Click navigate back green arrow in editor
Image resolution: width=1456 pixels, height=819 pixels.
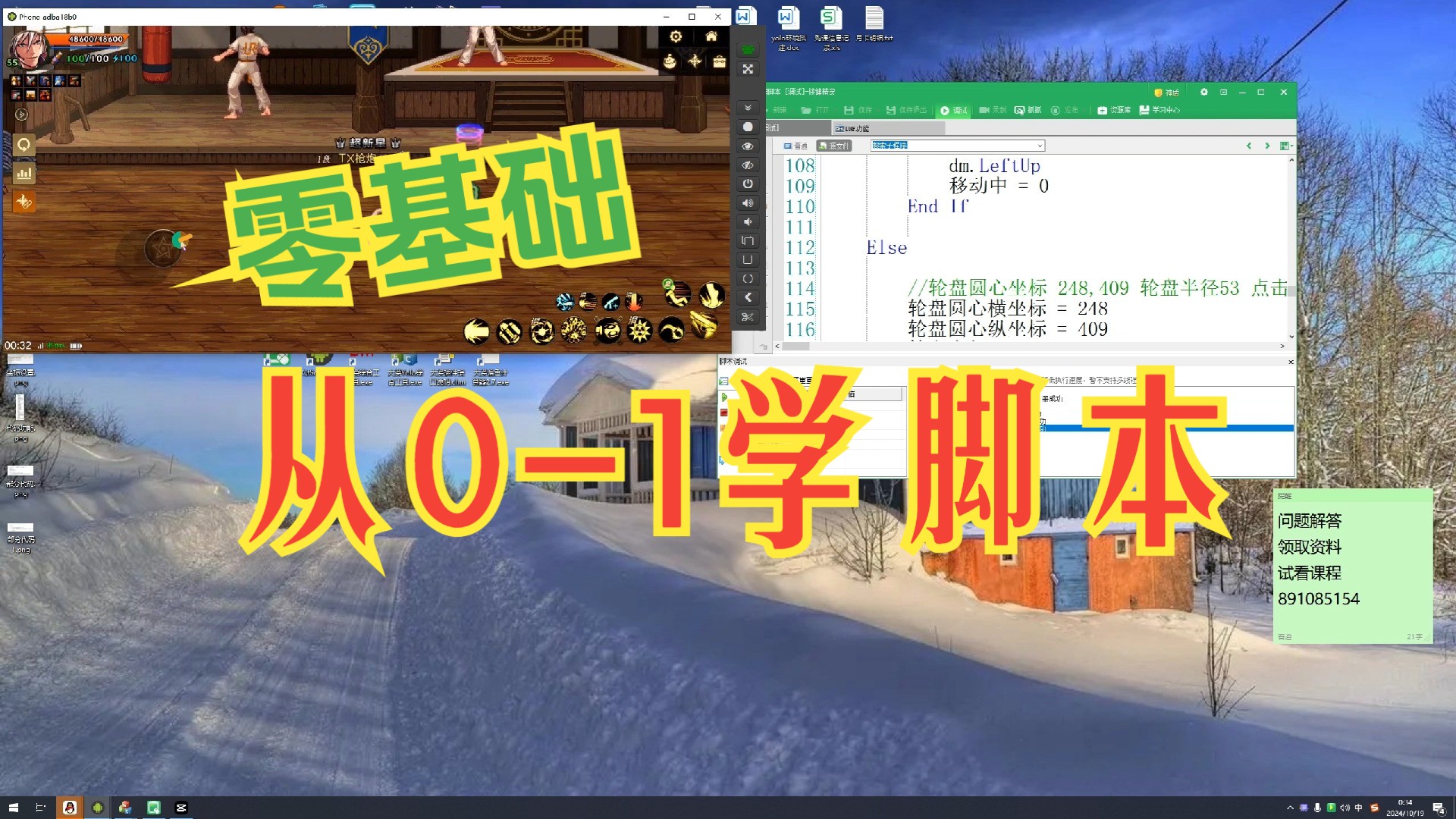tap(1248, 146)
